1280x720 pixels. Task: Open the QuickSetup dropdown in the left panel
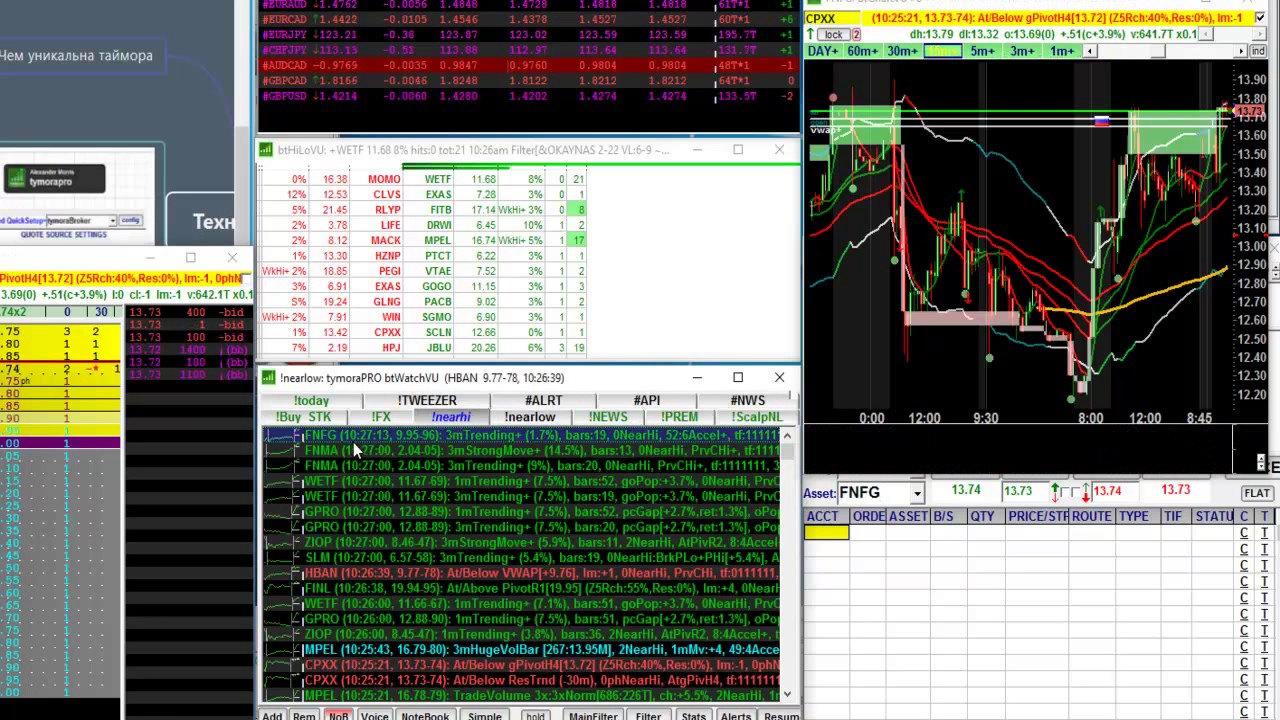(113, 220)
